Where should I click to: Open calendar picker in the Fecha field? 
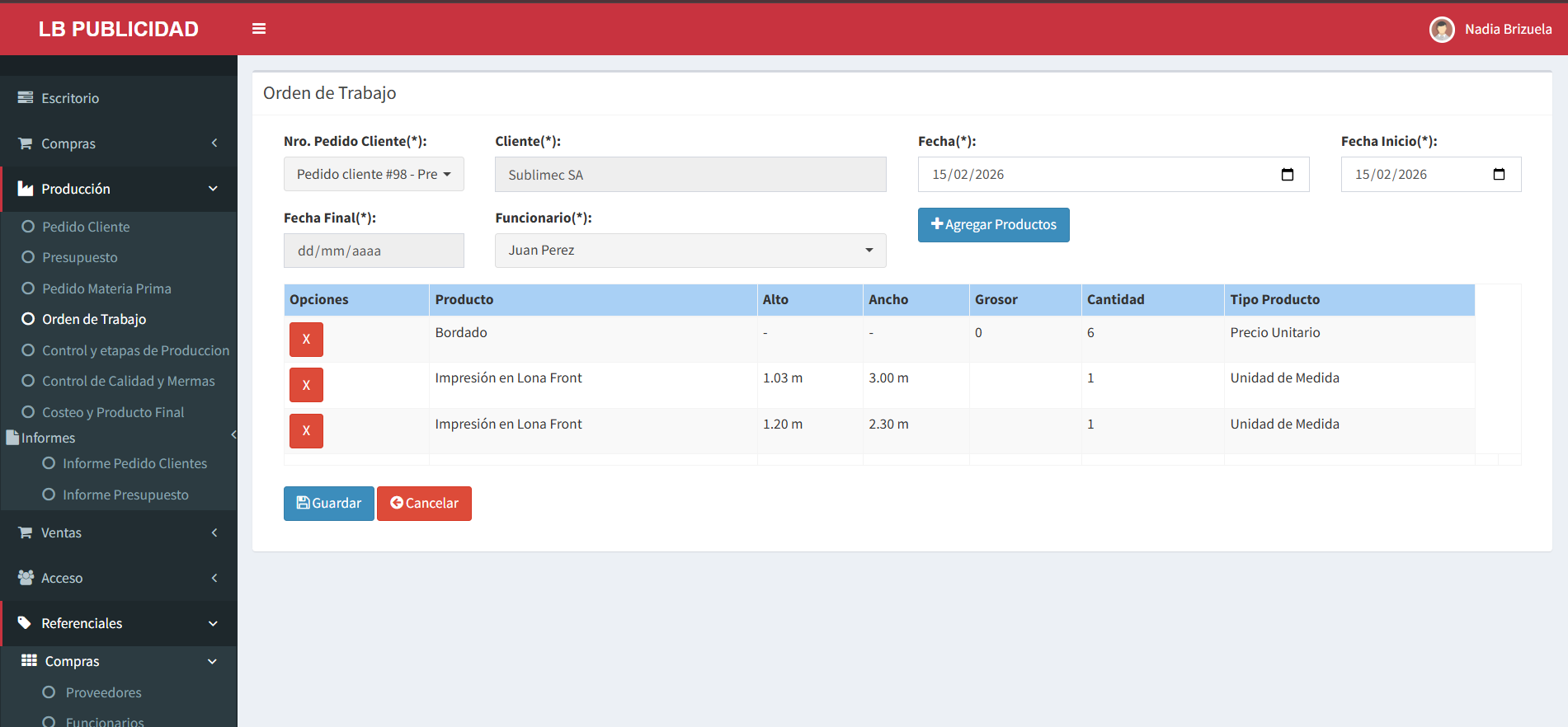click(1287, 175)
